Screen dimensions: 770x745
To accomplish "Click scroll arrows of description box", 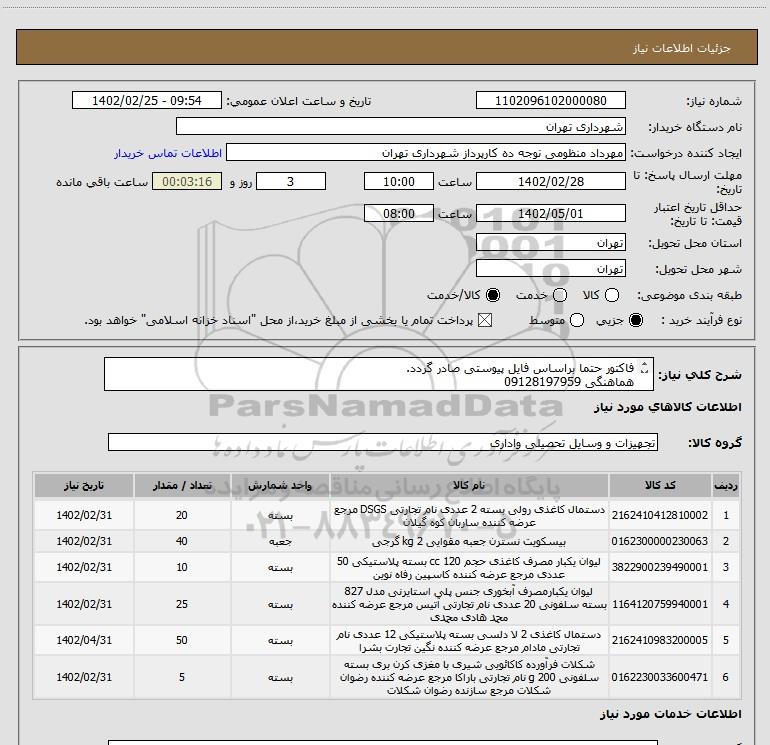I will pos(645,367).
